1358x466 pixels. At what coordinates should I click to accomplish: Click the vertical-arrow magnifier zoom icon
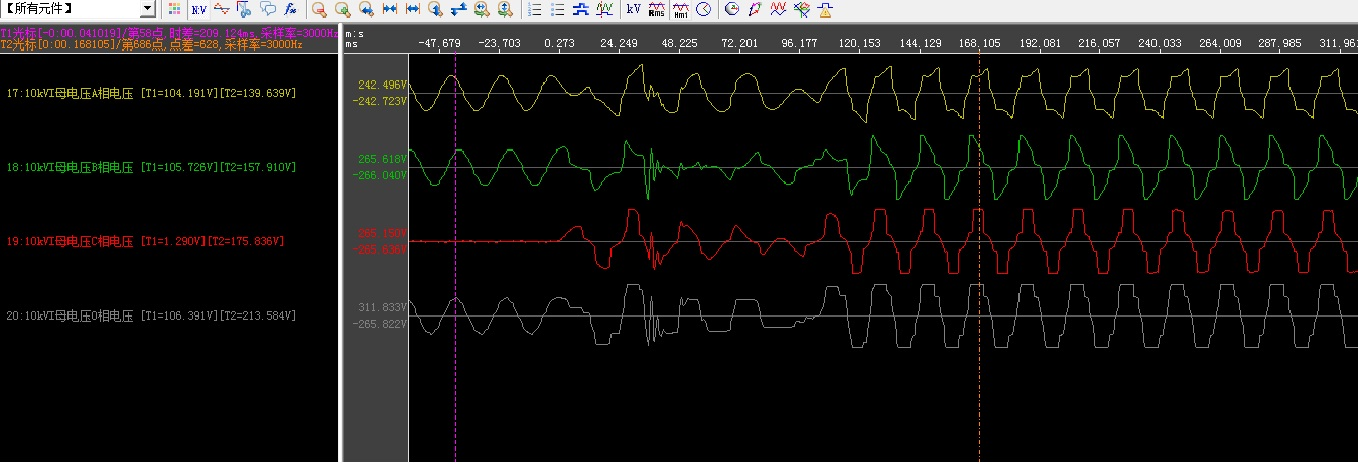click(x=435, y=9)
